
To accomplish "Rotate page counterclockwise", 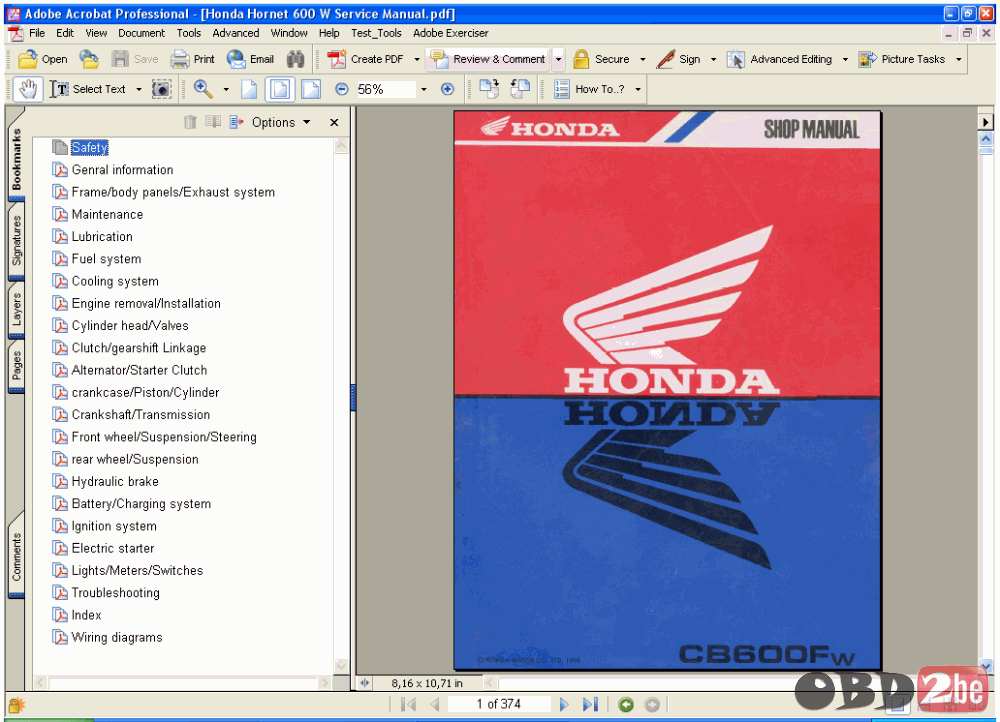I will 520,89.
